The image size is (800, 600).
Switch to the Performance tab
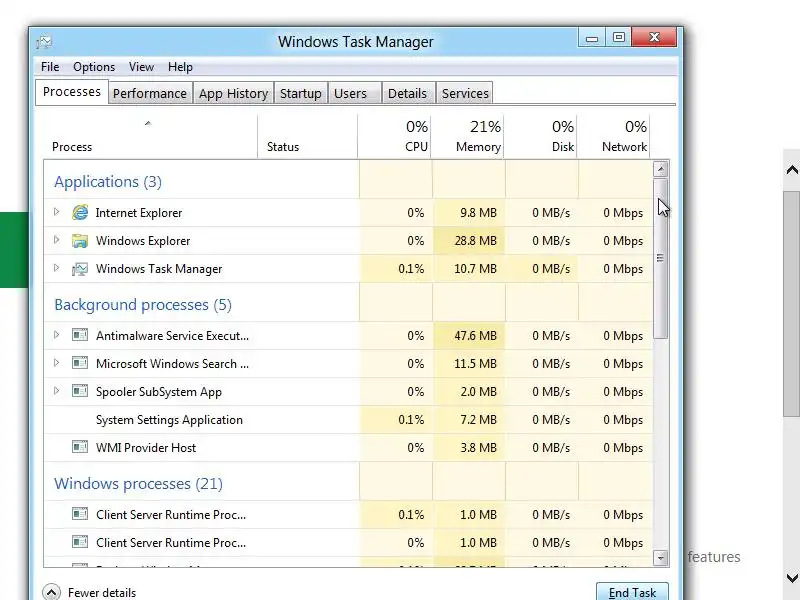[x=150, y=93]
